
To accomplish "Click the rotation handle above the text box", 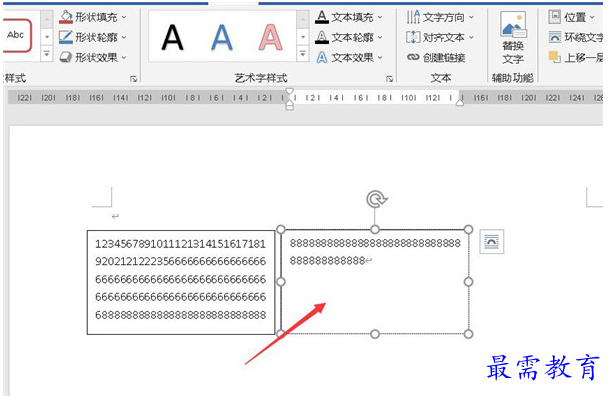I will coord(377,199).
